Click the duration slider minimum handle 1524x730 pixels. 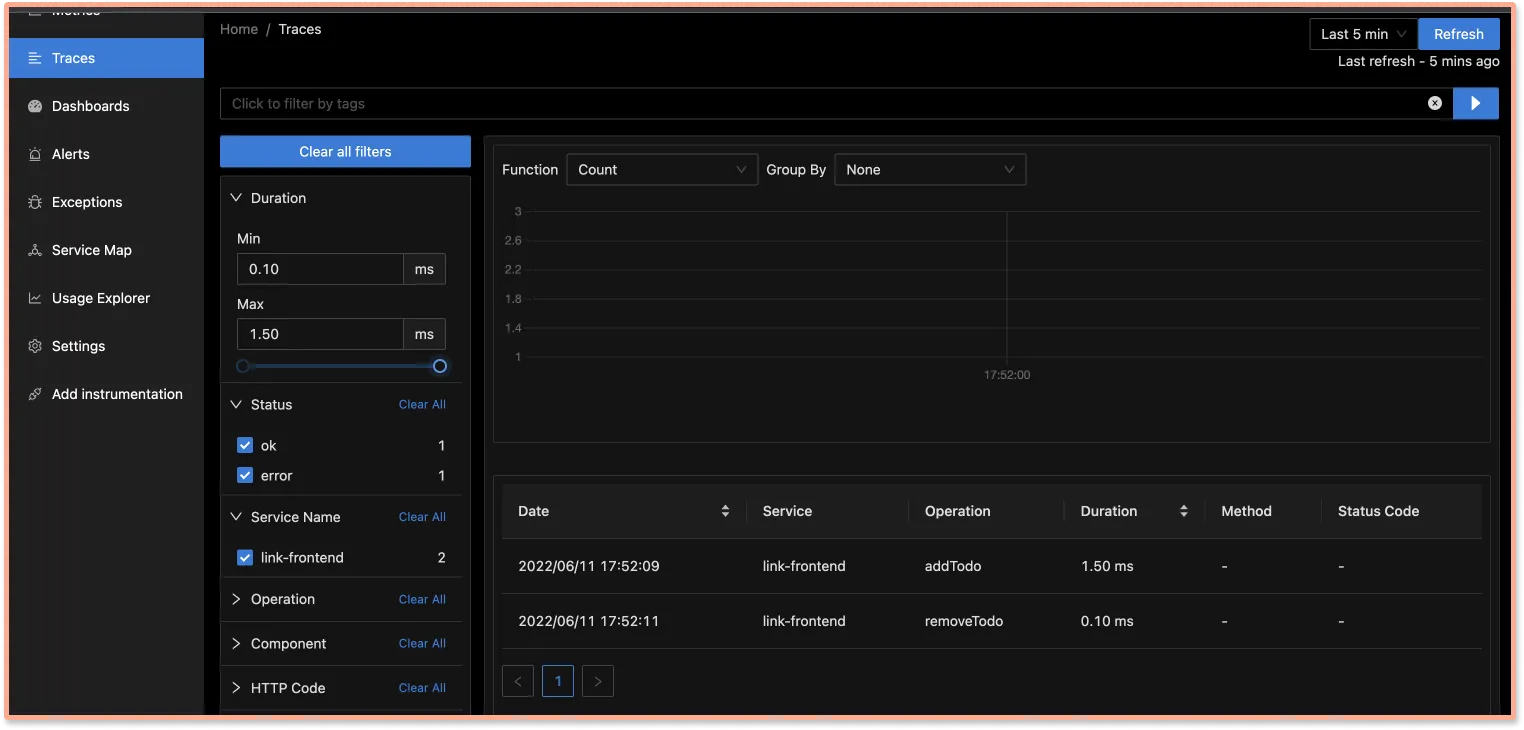tap(243, 366)
